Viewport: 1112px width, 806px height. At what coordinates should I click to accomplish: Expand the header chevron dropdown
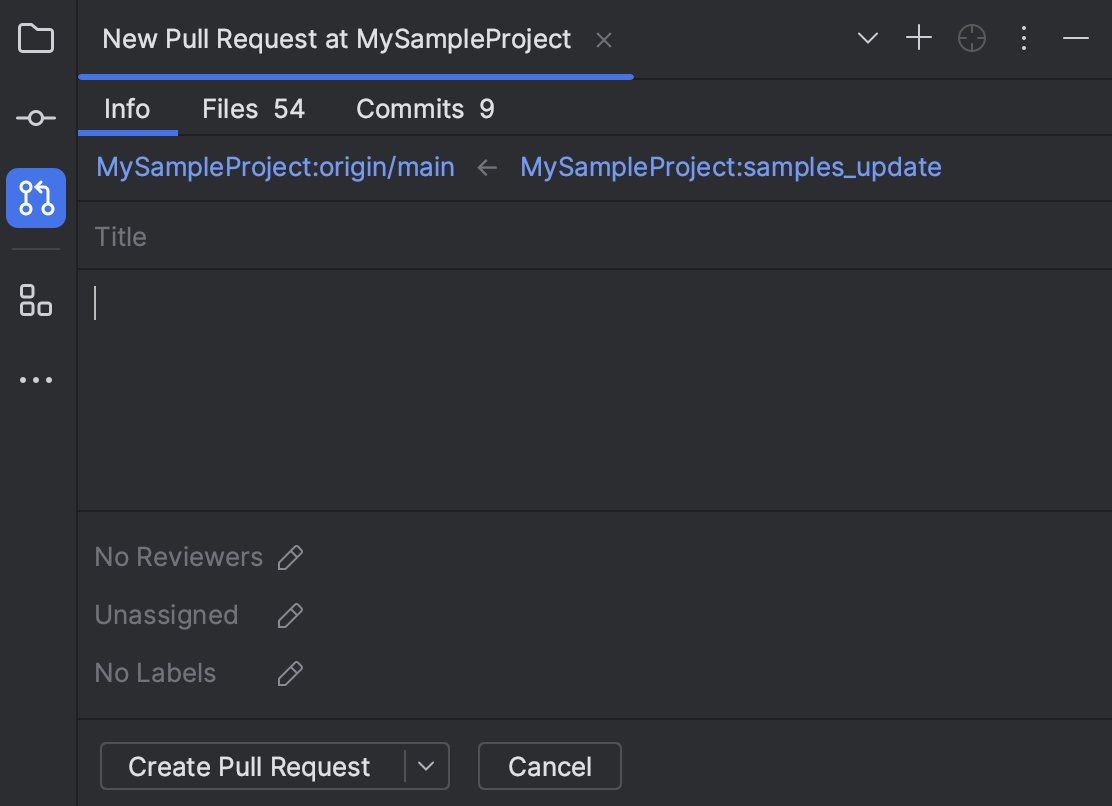(x=867, y=39)
